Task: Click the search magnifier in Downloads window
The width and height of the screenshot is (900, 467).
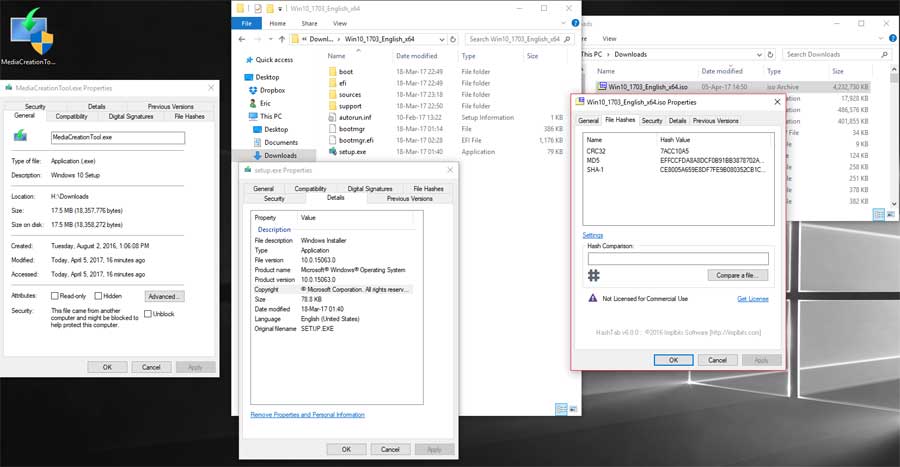Action: coord(884,55)
